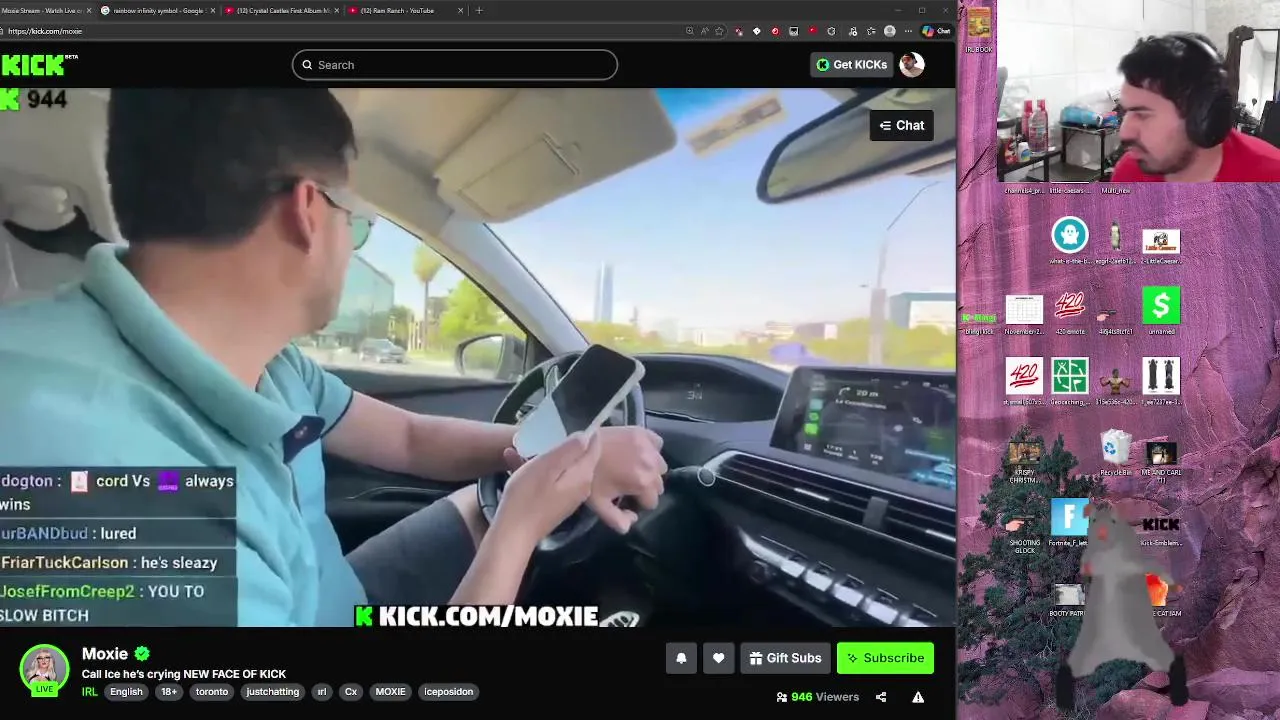The image size is (1280, 720).
Task: Report the stream with the warning icon
Action: point(918,697)
